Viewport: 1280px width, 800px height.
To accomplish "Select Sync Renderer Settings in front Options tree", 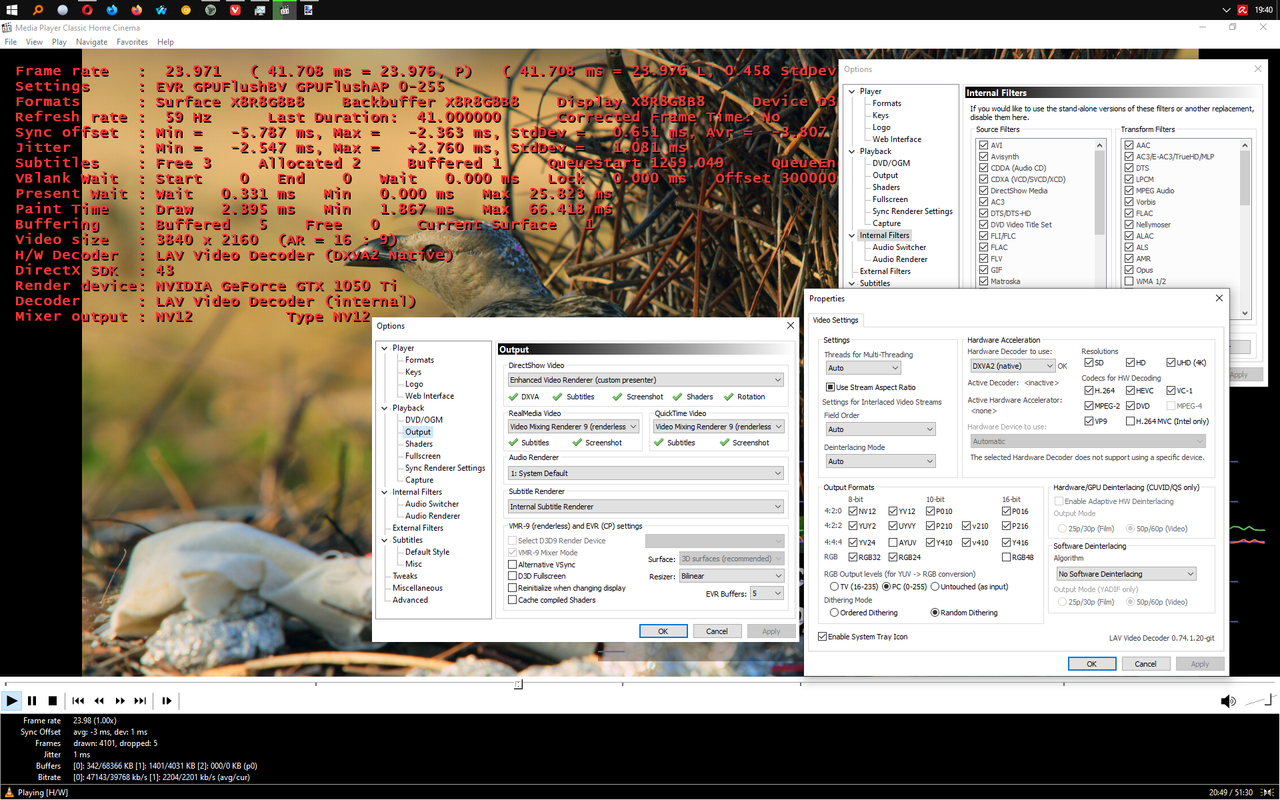I will (445, 468).
